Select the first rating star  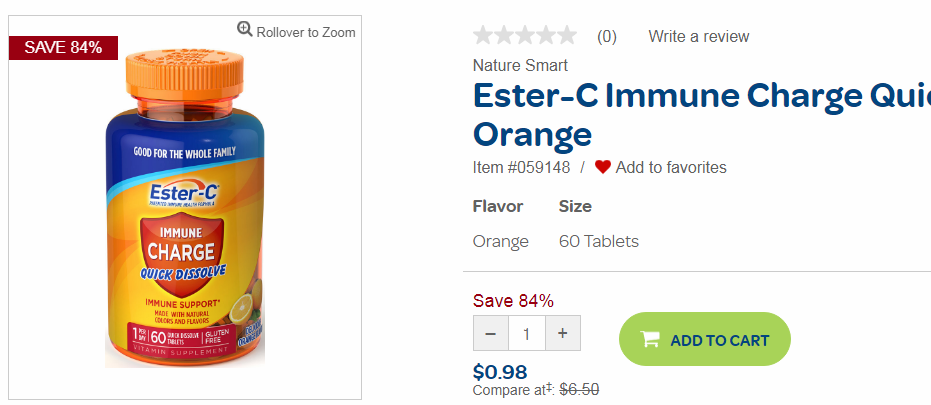(x=483, y=36)
